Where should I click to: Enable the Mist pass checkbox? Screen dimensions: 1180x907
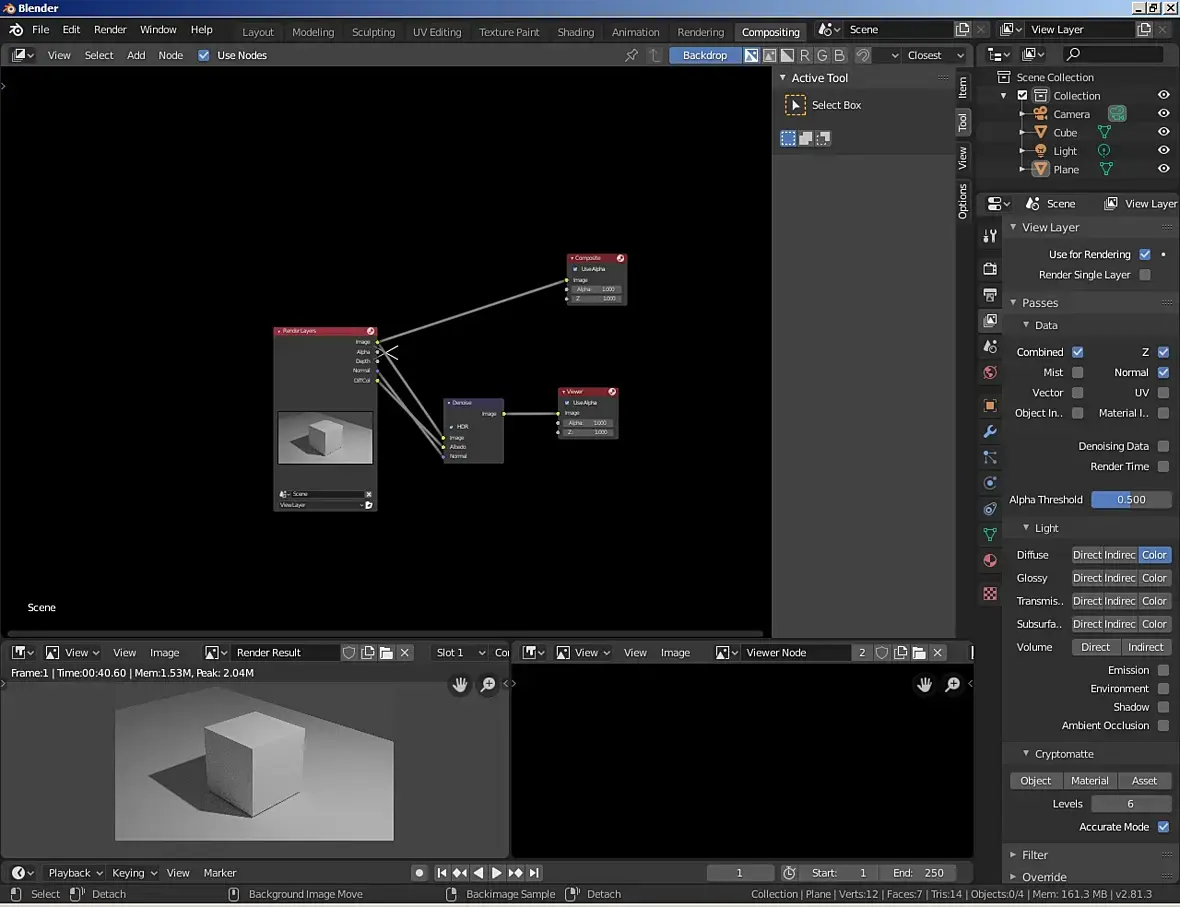tap(1077, 373)
